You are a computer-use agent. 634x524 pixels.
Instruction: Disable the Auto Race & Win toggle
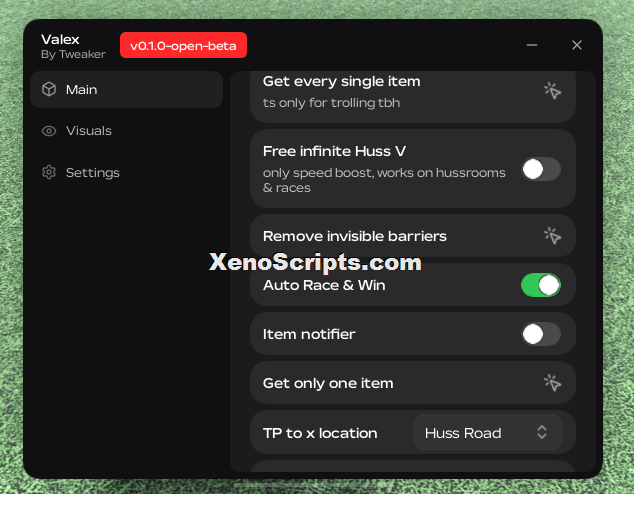(x=541, y=285)
